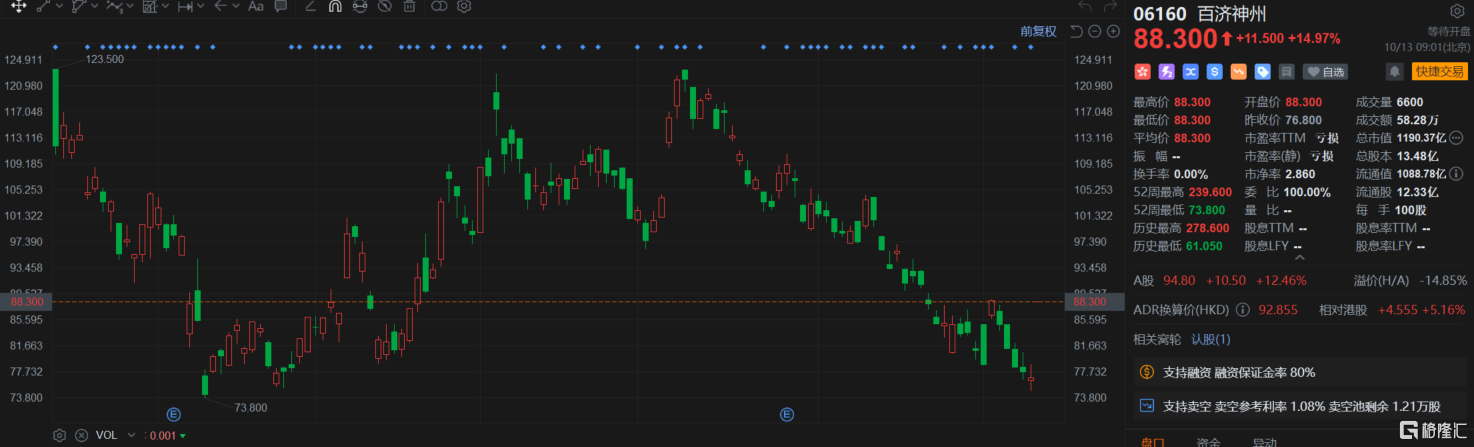Screen dimensions: 1474x447
Task: Click the blue dollar sign icon
Action: coord(1214,72)
